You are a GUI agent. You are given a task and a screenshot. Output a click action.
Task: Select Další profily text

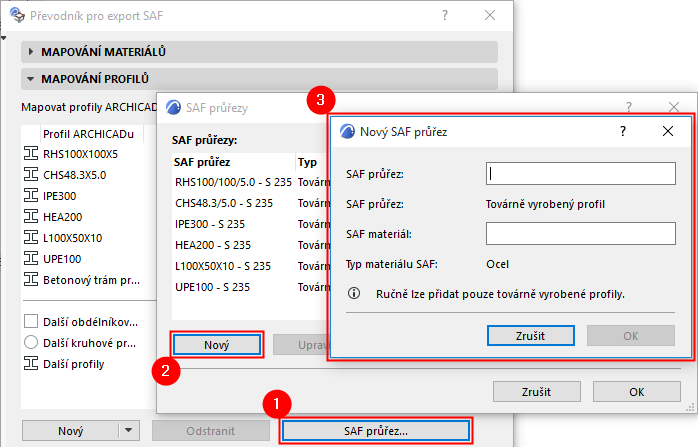tap(73, 364)
